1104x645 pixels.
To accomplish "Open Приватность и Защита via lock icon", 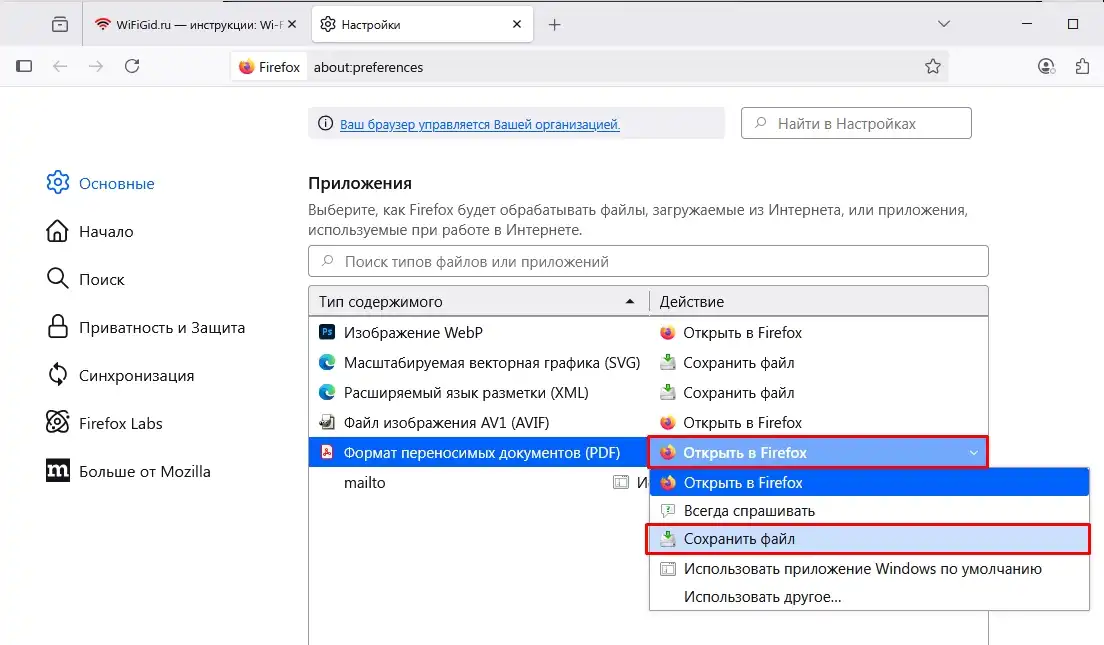I will point(57,327).
